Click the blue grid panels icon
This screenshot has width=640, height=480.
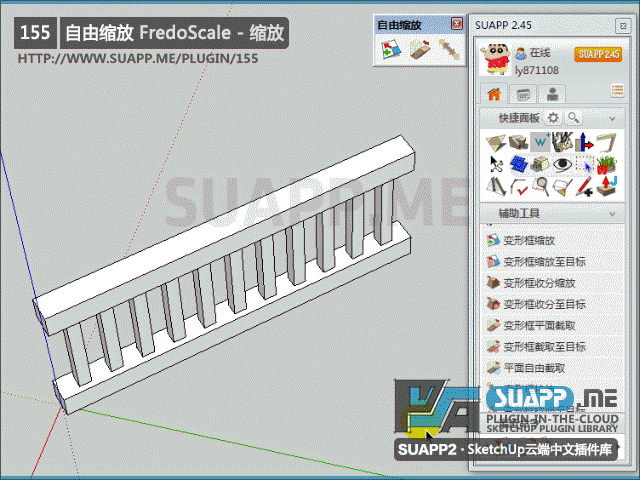518,164
